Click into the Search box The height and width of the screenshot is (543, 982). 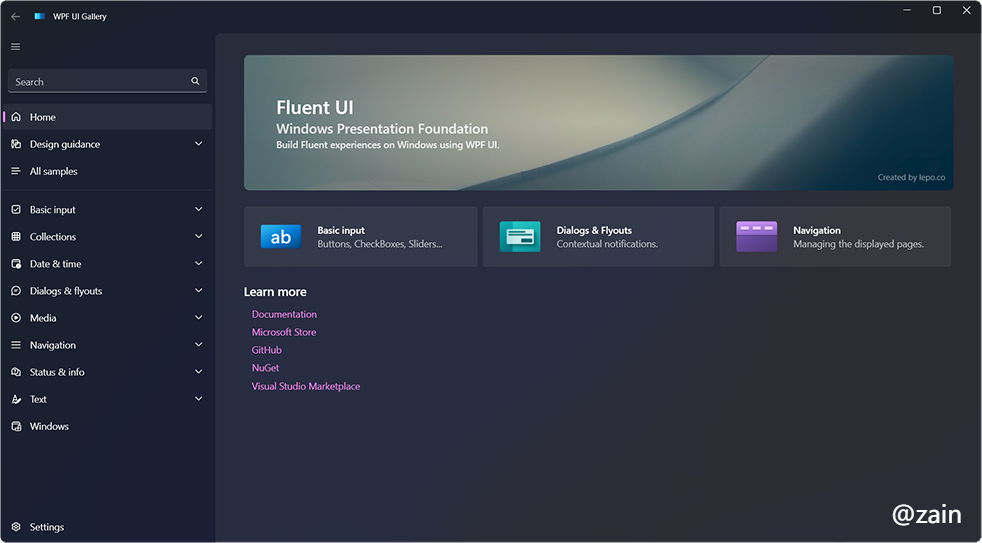click(x=107, y=81)
